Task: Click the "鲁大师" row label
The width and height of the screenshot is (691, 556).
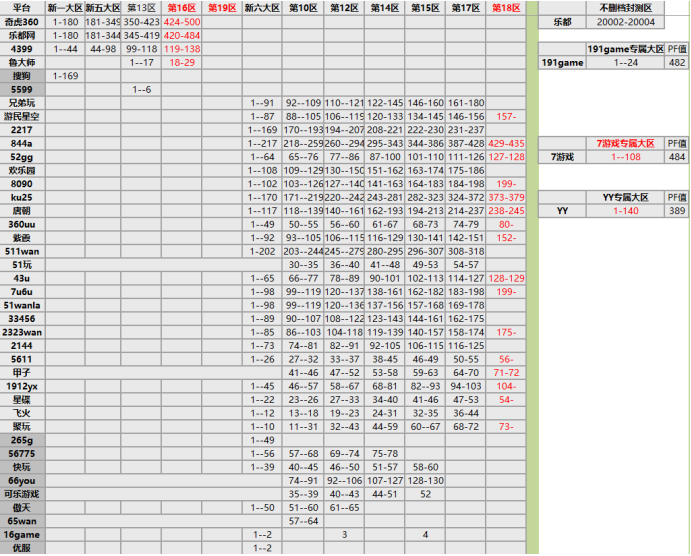Action: pos(22,63)
